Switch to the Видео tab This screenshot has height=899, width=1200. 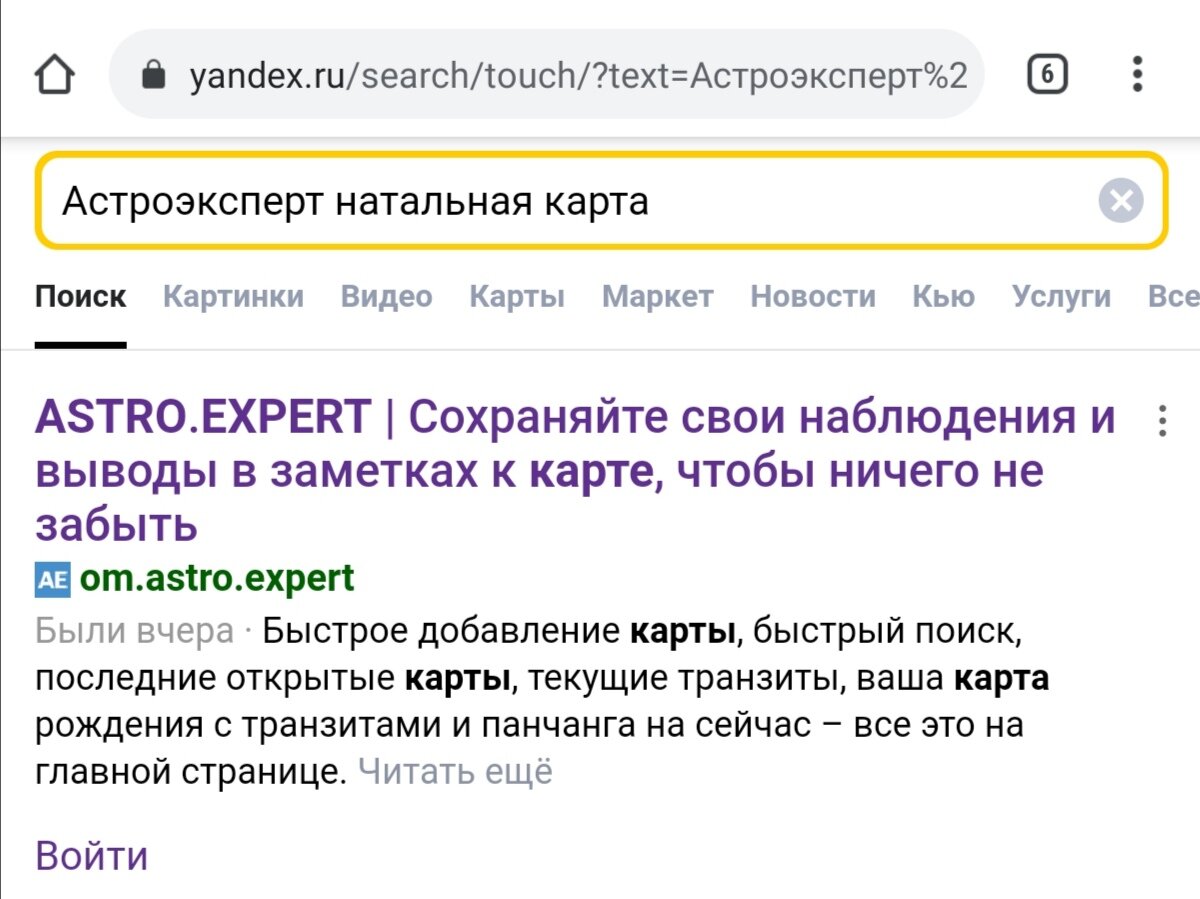tap(386, 297)
